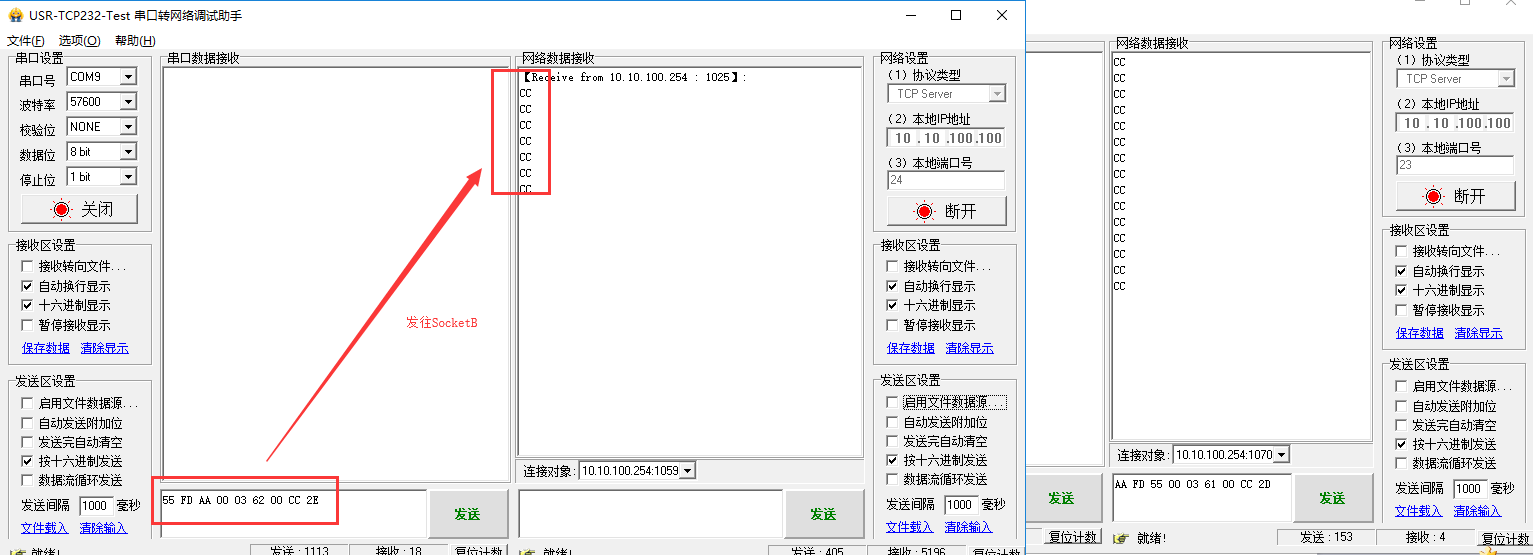This screenshot has height=555, width=1533.
Task: Open connection target dropdown showing 10.10.100.254:1059
Action: 686,471
